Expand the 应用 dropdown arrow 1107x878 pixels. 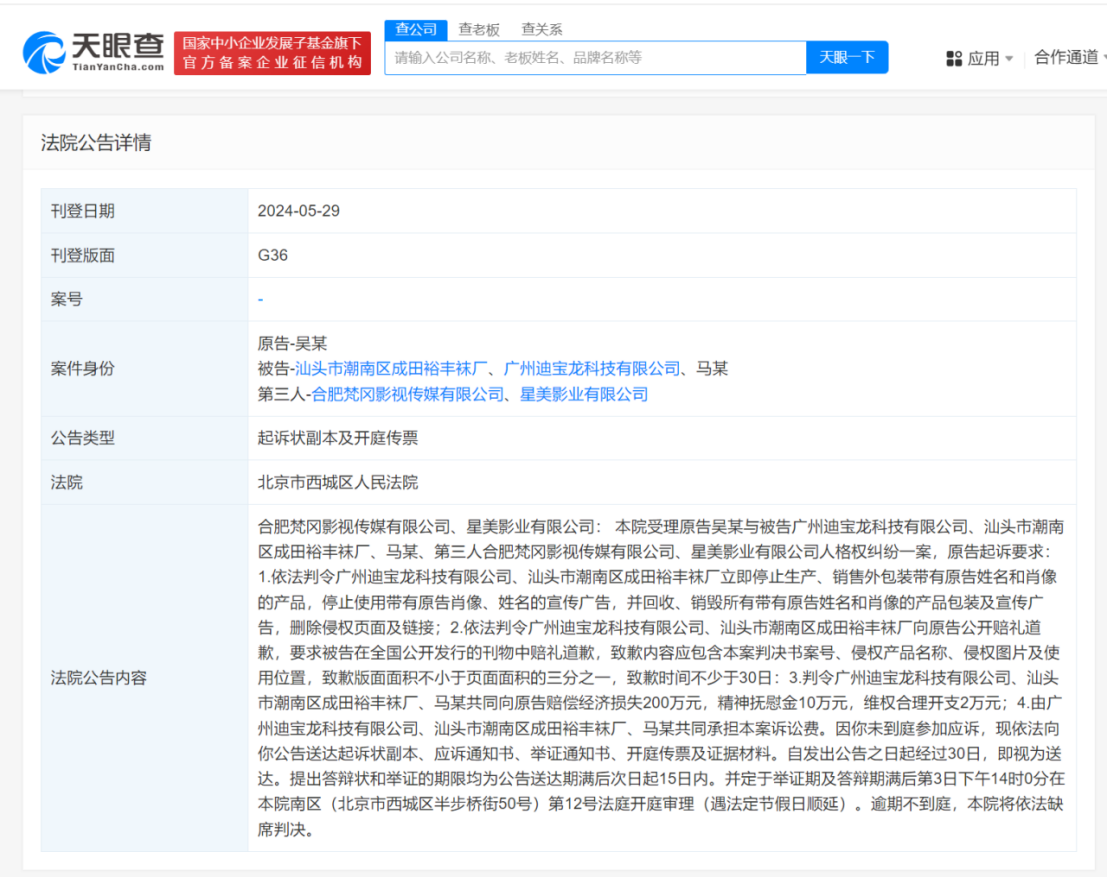[1010, 58]
